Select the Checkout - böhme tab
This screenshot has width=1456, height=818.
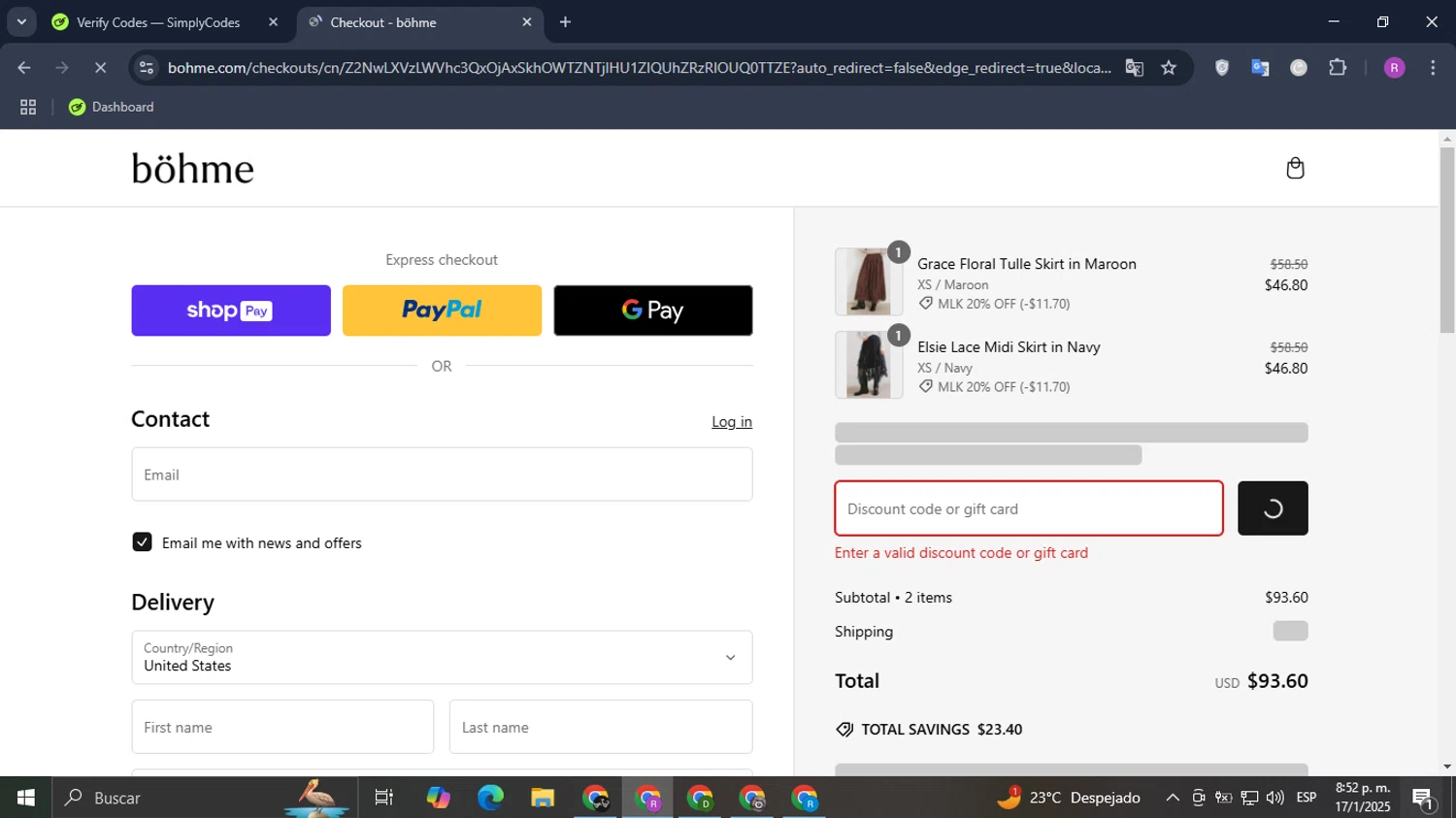[419, 22]
